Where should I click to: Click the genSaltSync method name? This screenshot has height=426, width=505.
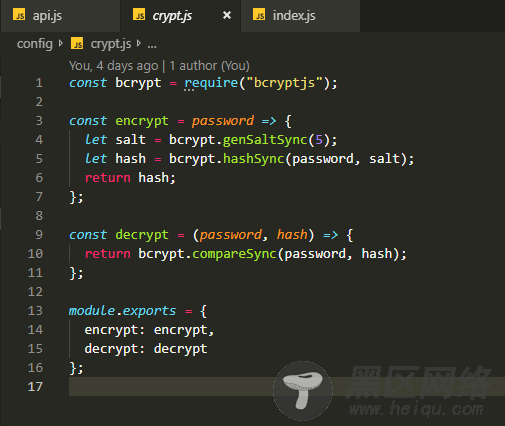click(265, 140)
